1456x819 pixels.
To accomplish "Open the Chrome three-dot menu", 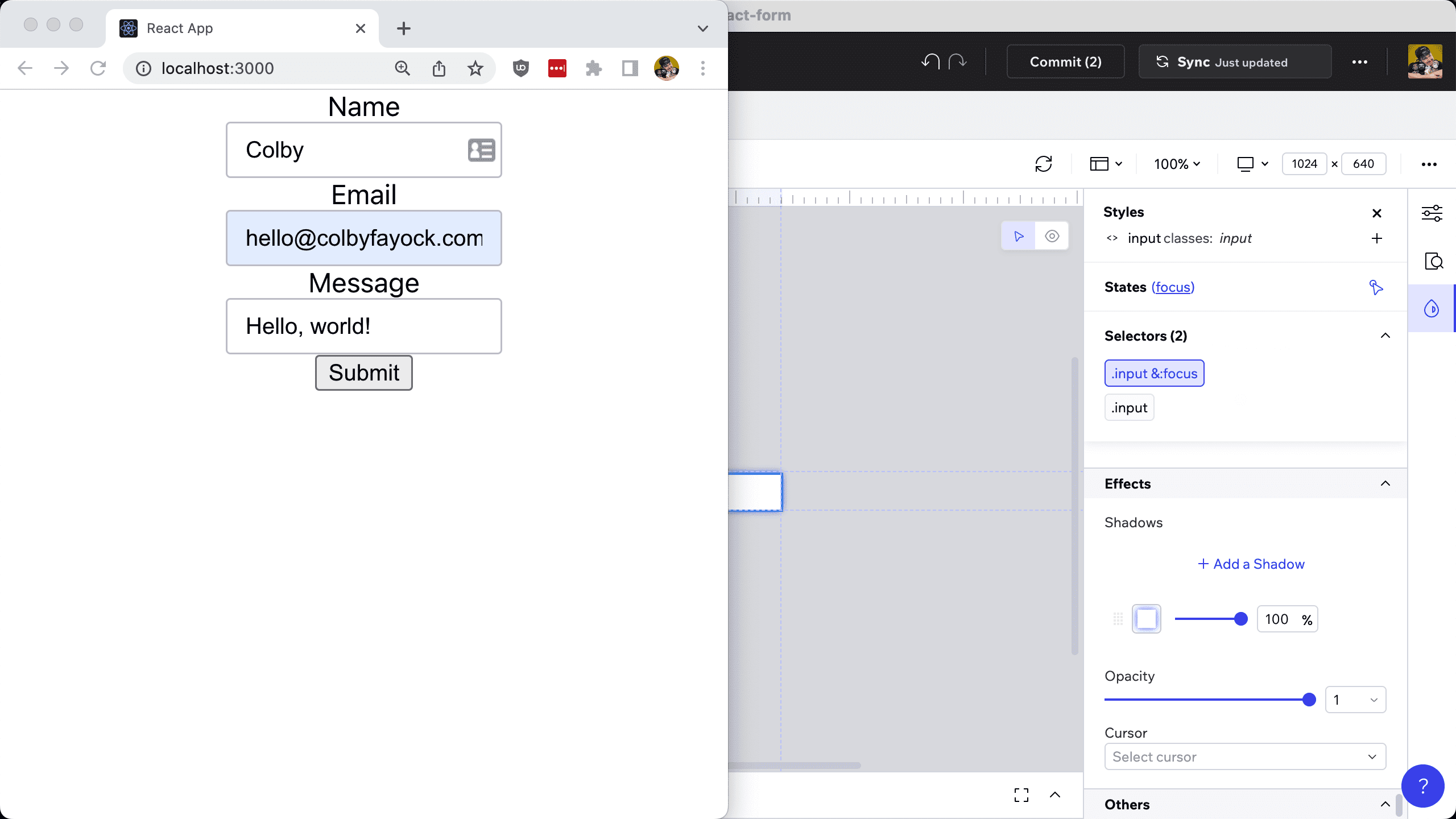I will pos(703,68).
